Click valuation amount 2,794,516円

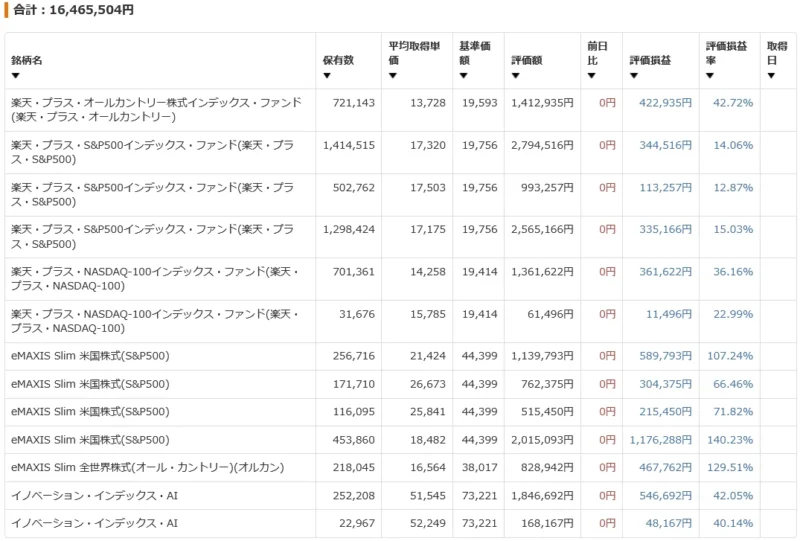[542, 145]
